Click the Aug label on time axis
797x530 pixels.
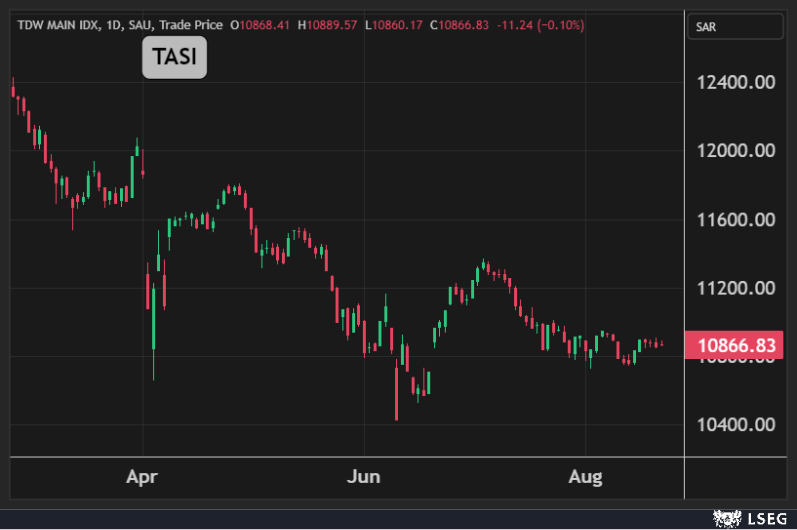[x=585, y=477]
